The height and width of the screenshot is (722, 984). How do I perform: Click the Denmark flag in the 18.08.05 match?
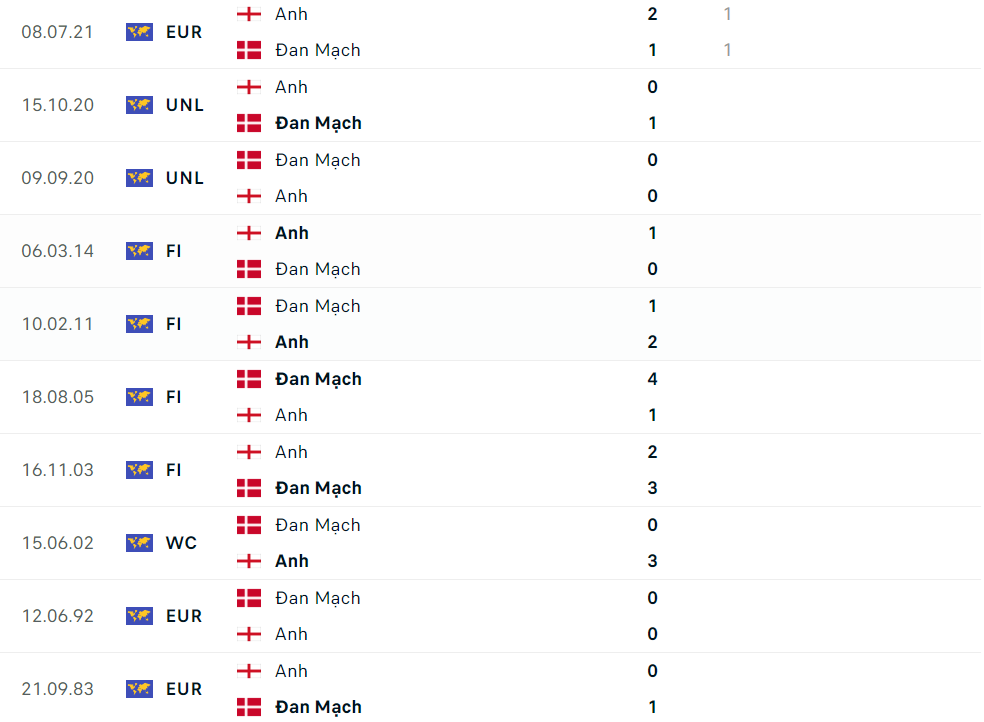coord(249,379)
